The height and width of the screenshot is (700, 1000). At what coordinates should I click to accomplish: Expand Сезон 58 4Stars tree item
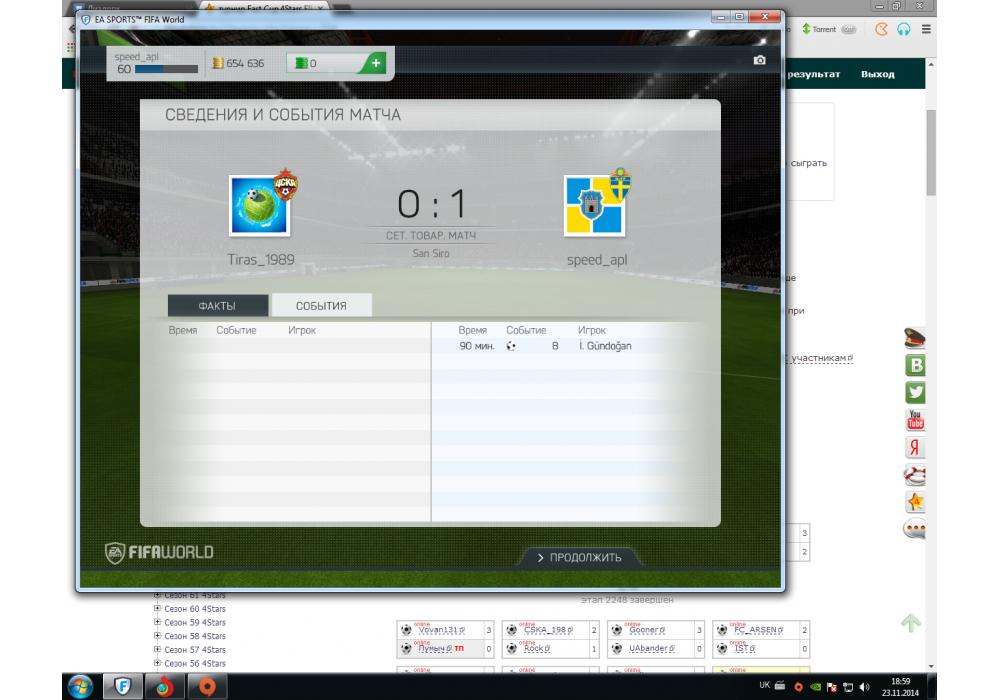click(157, 636)
